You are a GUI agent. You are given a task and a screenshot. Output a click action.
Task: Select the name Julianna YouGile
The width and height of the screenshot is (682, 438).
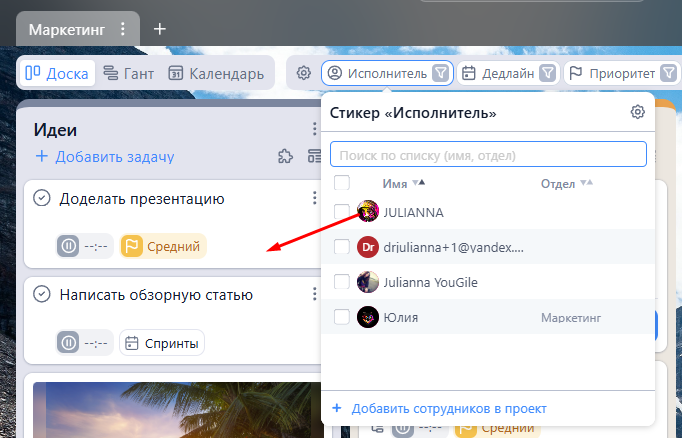coord(431,282)
